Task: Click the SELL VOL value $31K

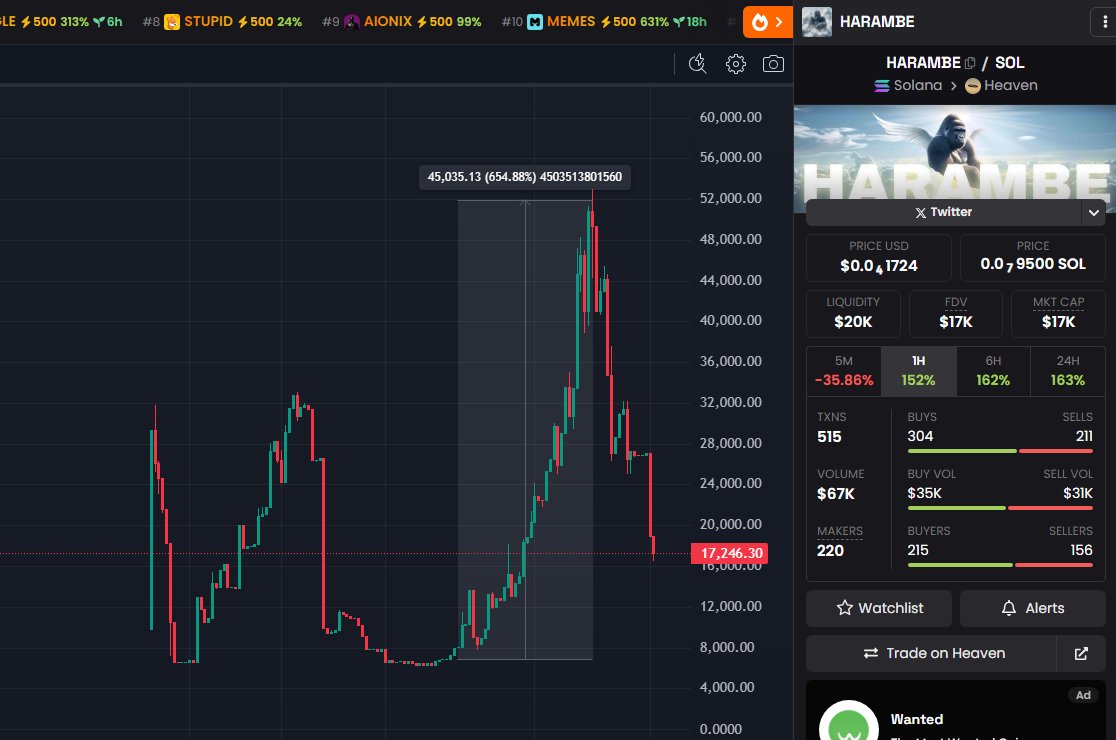Action: click(1078, 493)
